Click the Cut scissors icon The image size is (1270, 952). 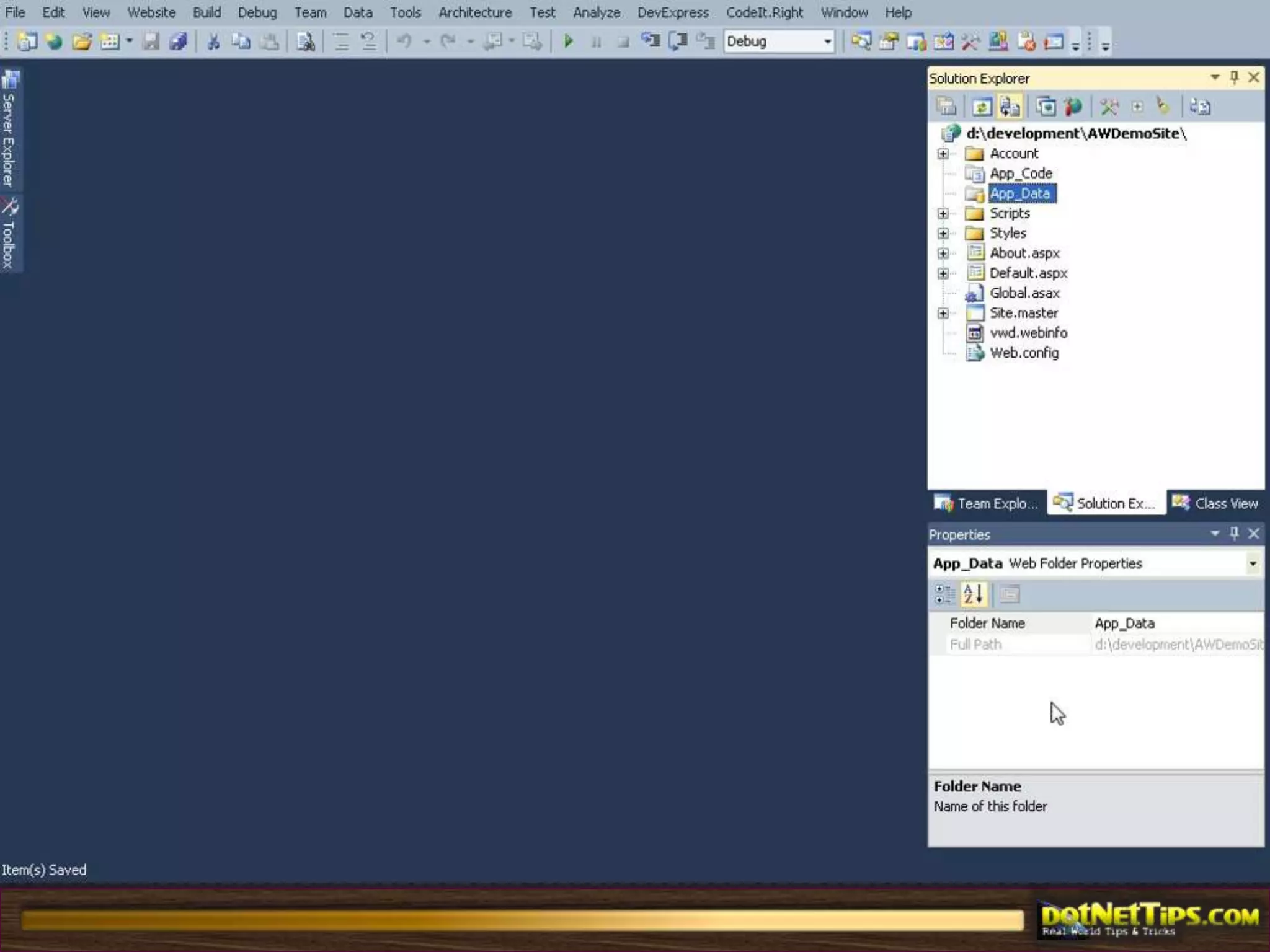coord(213,42)
